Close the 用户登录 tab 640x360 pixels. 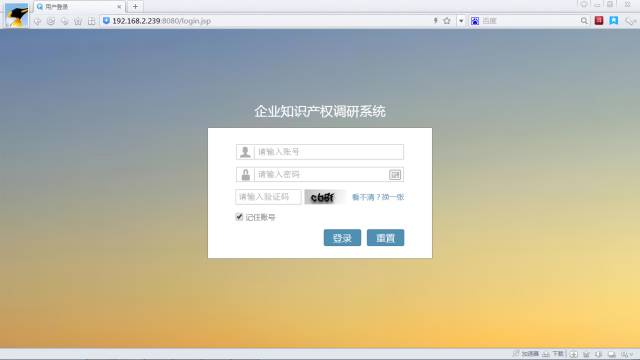pyautogui.click(x=119, y=7)
